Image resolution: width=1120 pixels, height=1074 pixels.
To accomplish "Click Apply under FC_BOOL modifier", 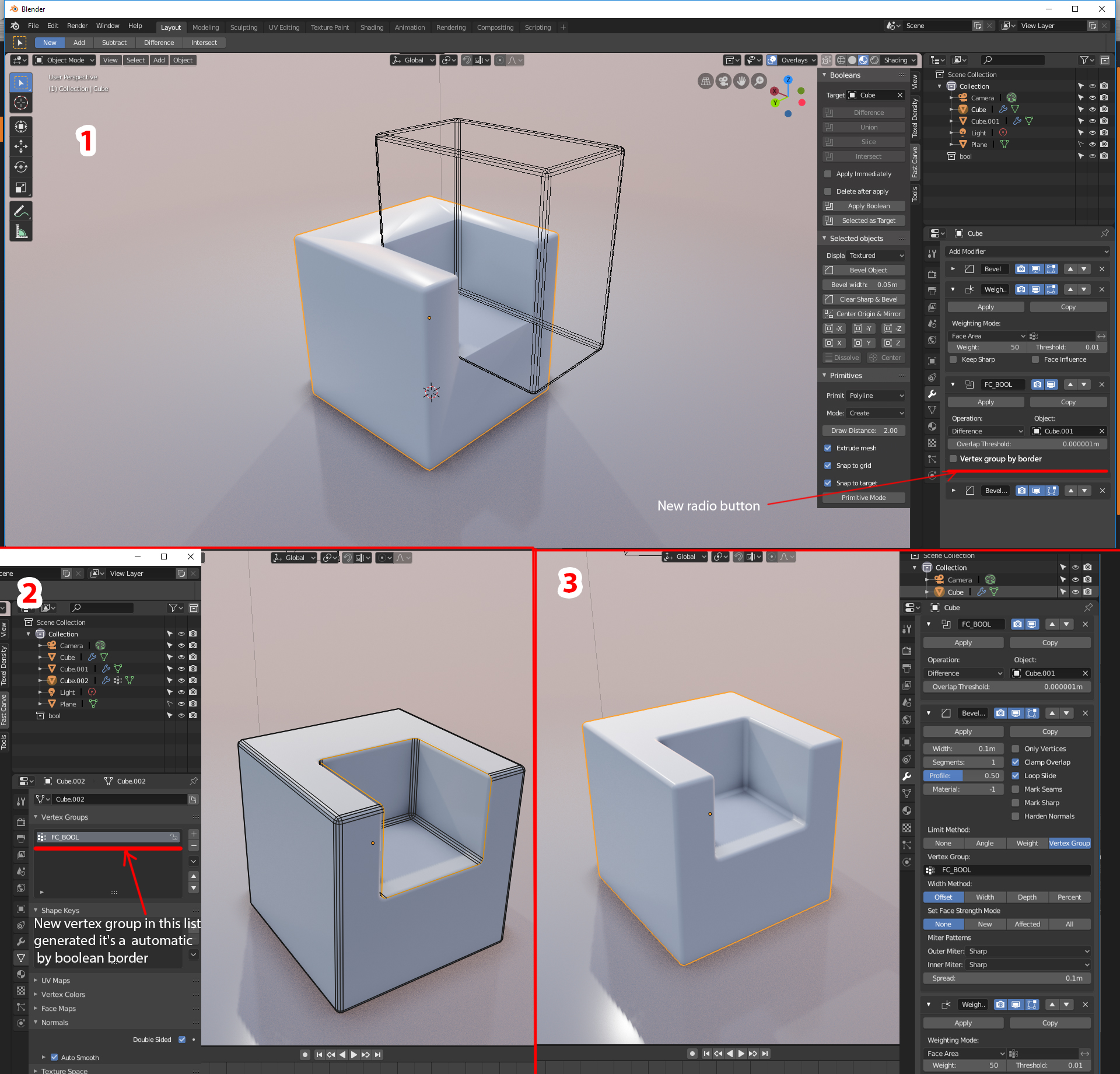I will (x=986, y=402).
